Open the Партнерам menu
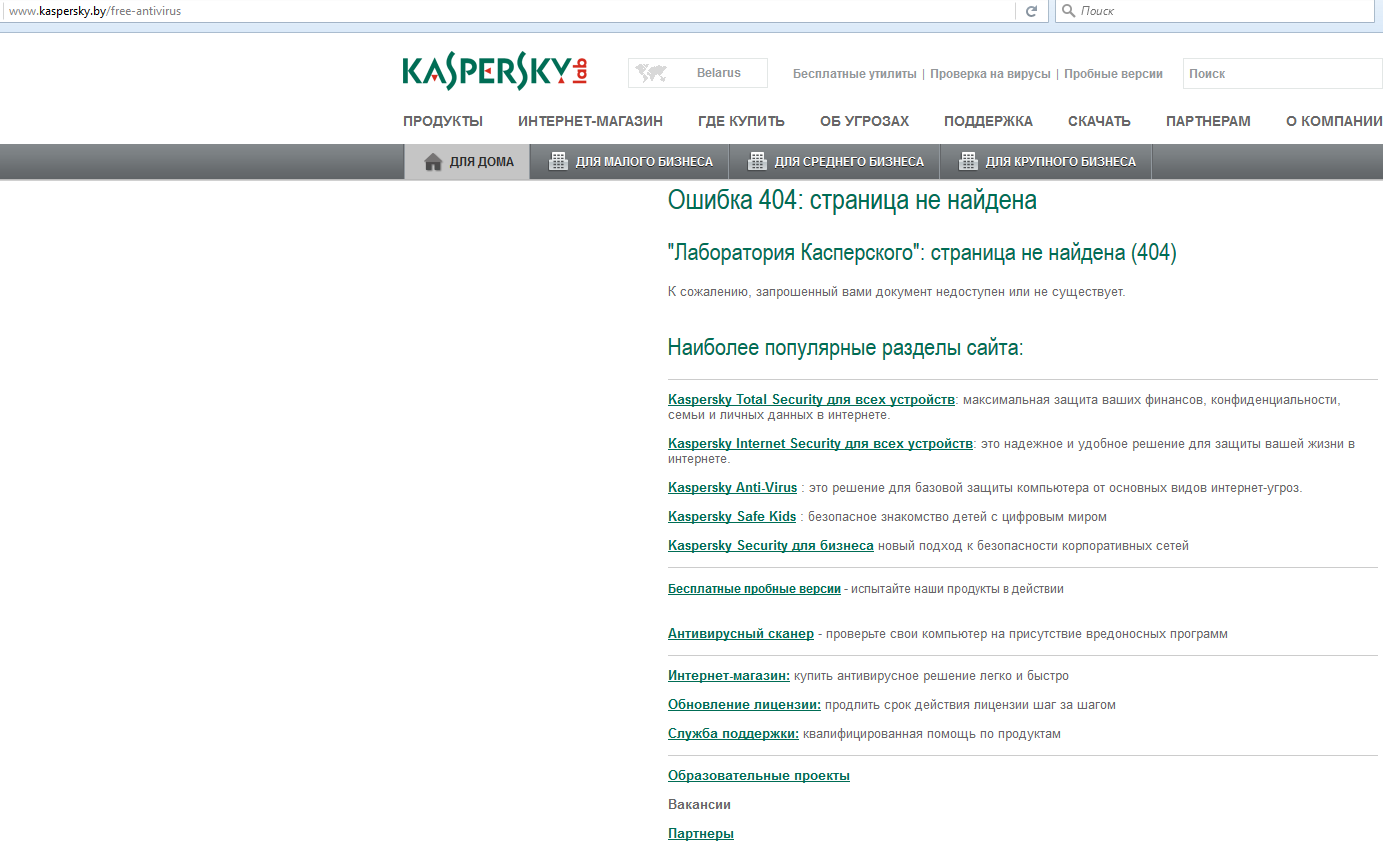Image resolution: width=1383 pixels, height=854 pixels. [x=1208, y=122]
